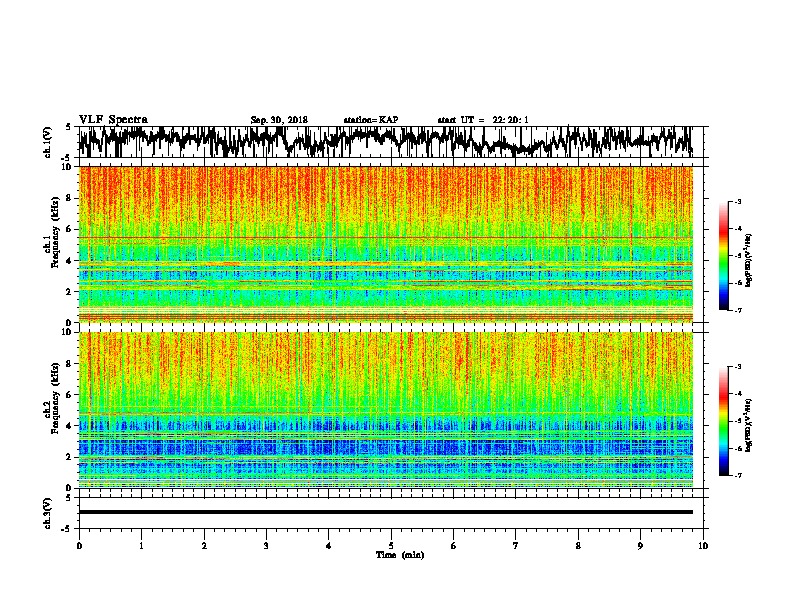Click the '6' kHz tick on ch.1 spectrogram
Viewport: 792px width, 612px height.
71,229
